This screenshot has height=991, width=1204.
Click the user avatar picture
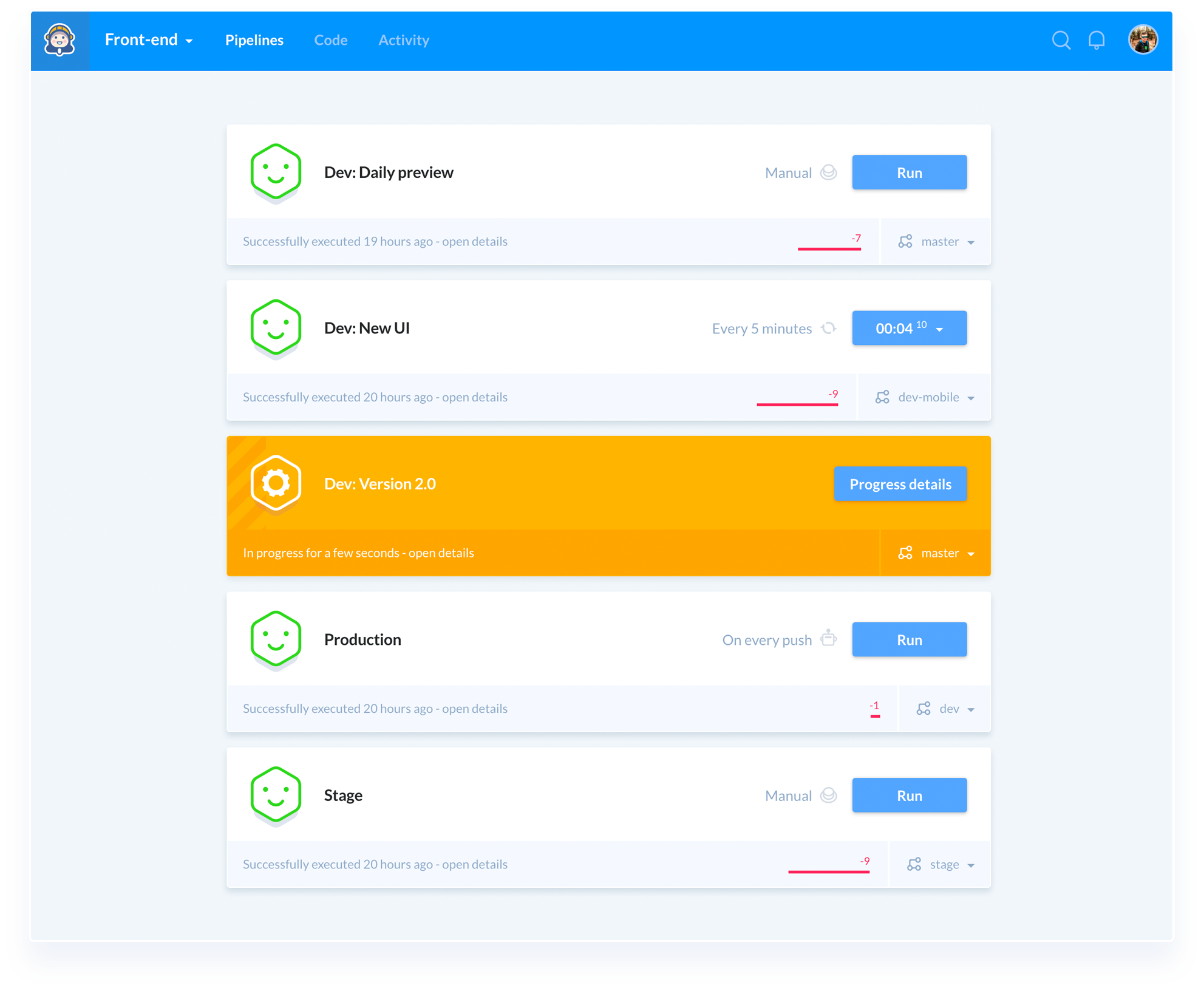click(x=1142, y=40)
